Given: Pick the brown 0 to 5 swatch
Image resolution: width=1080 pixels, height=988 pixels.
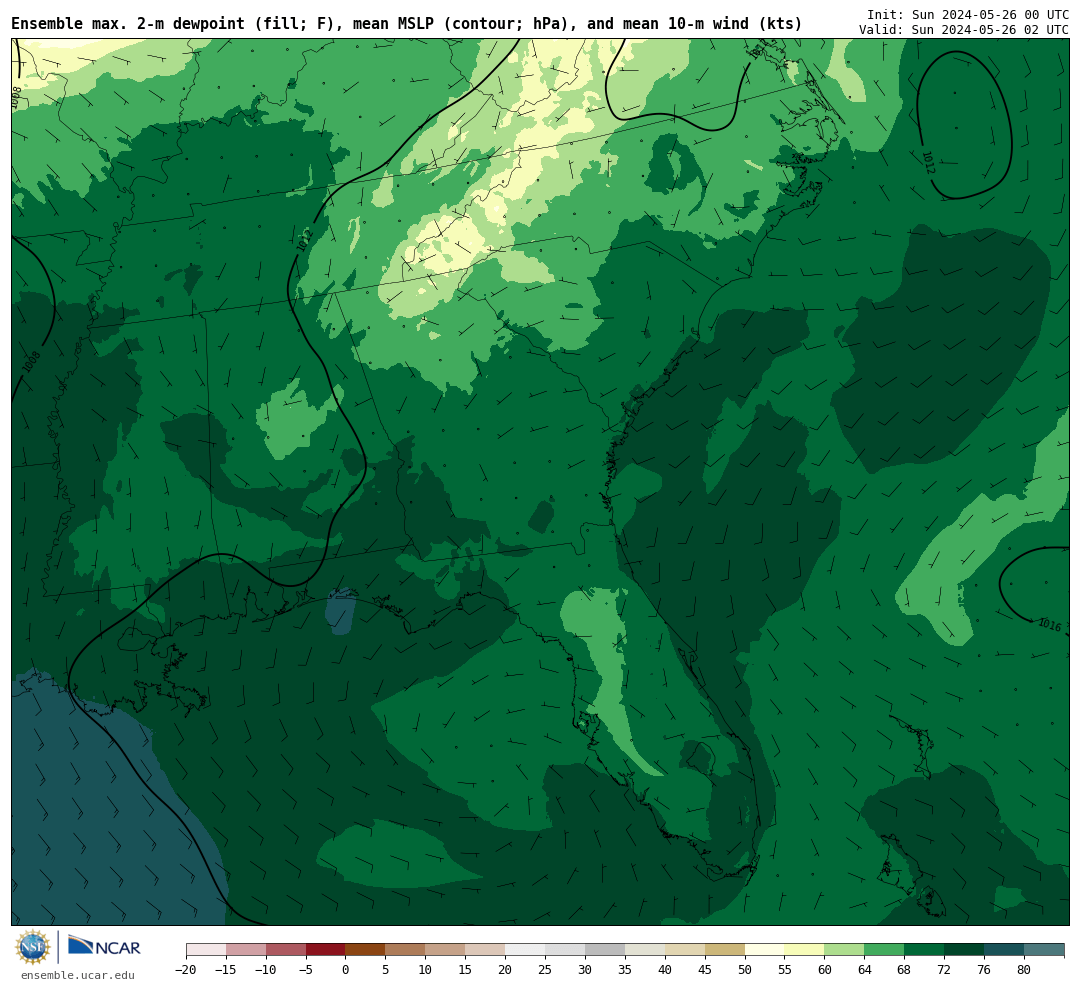Looking at the screenshot, I should coord(366,950).
